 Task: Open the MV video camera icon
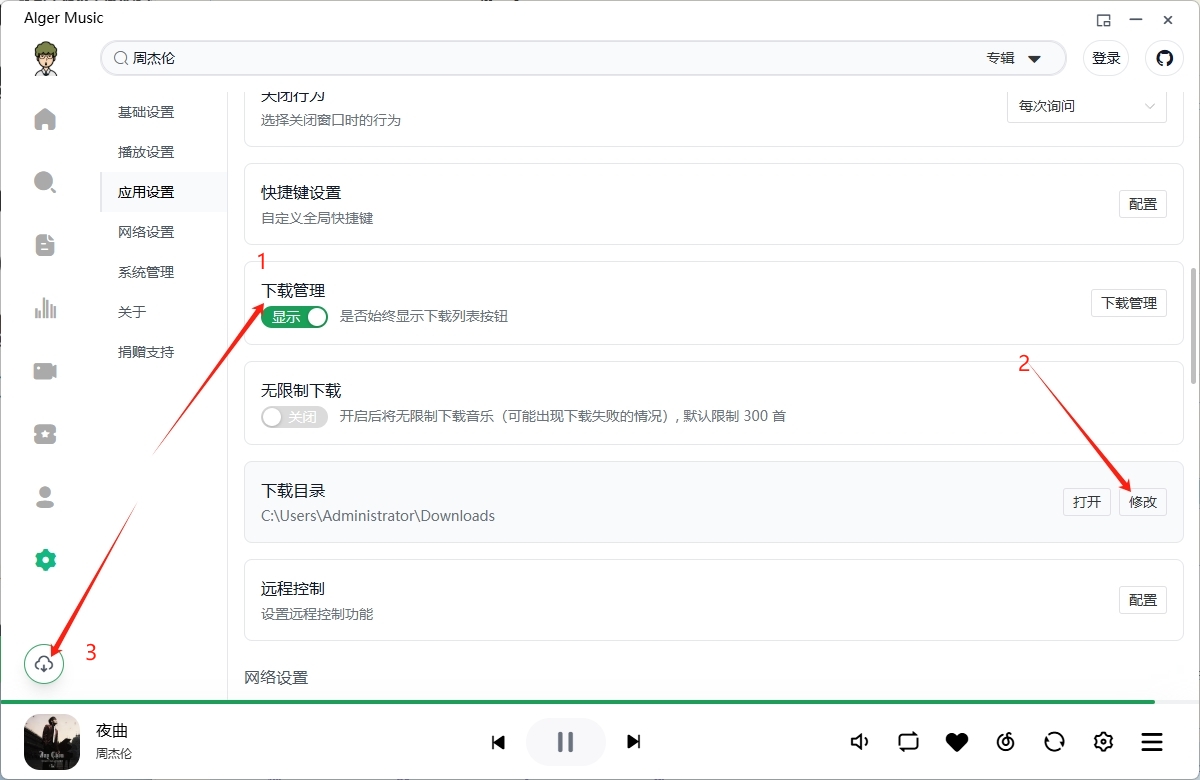pyautogui.click(x=45, y=371)
